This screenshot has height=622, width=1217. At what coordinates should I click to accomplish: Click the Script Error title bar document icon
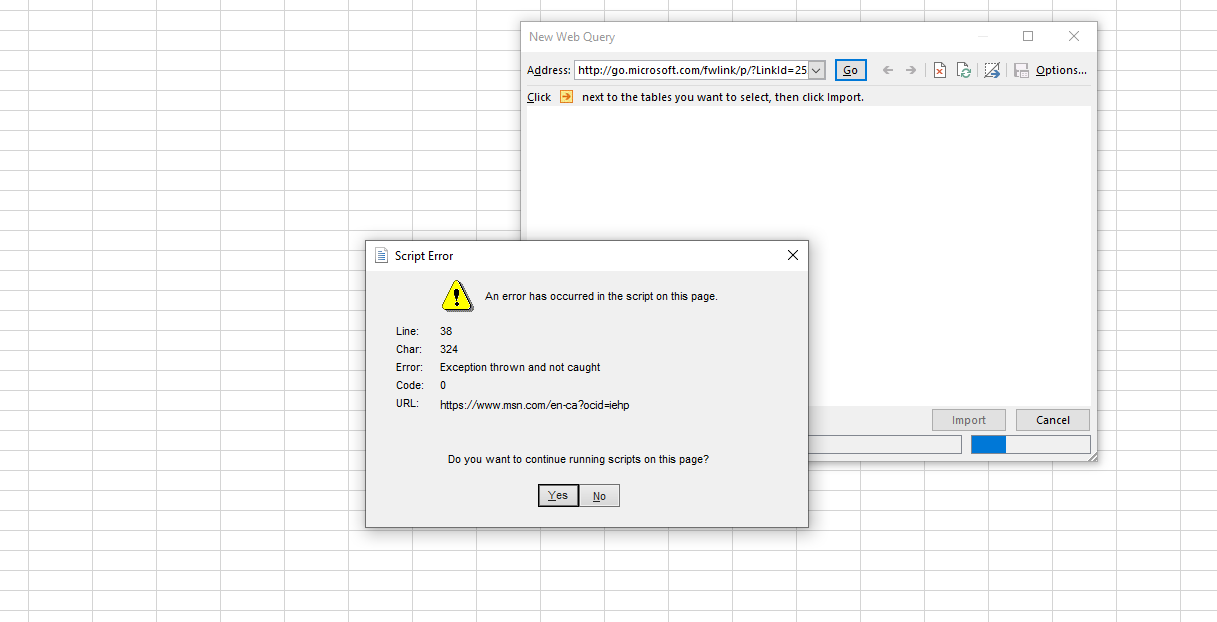pyautogui.click(x=381, y=255)
